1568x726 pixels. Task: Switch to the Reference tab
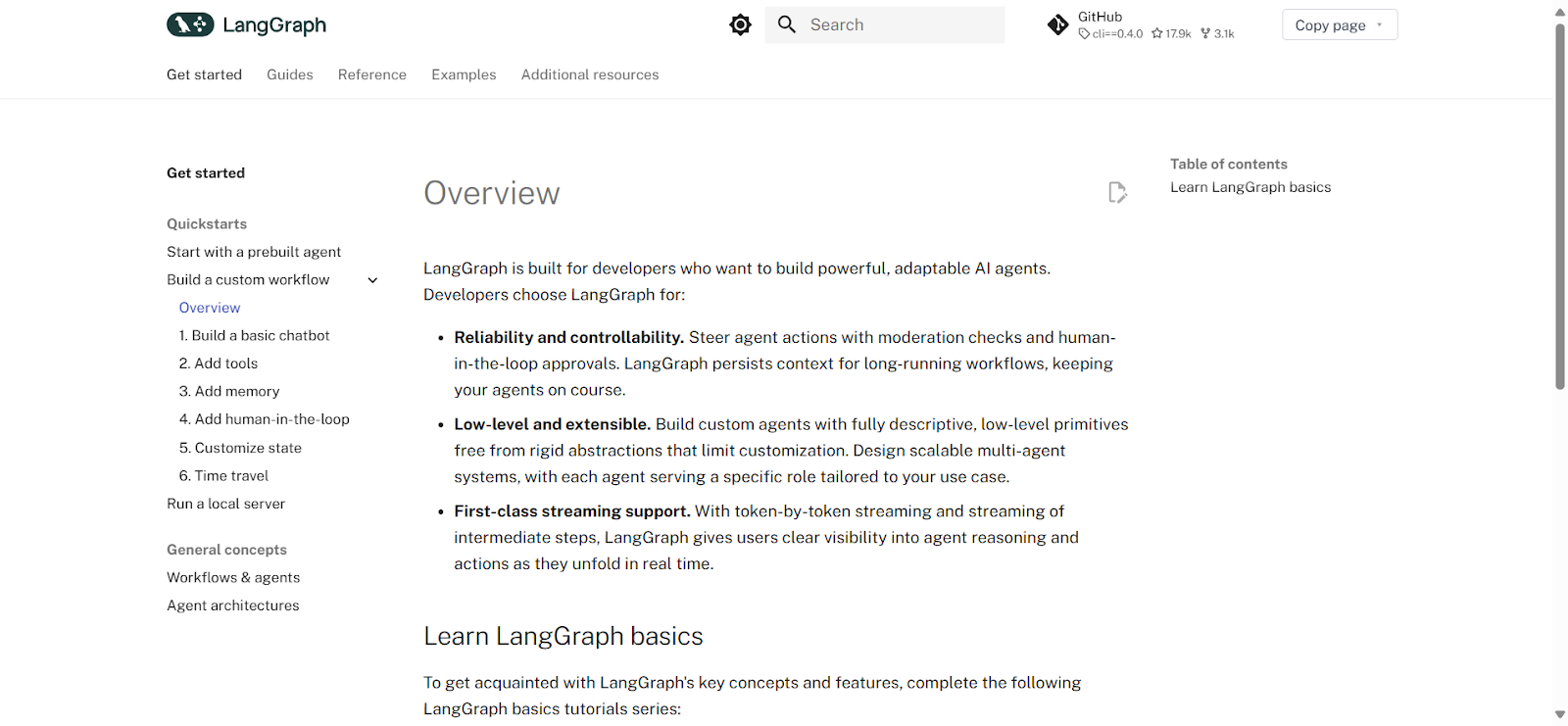pyautogui.click(x=372, y=74)
